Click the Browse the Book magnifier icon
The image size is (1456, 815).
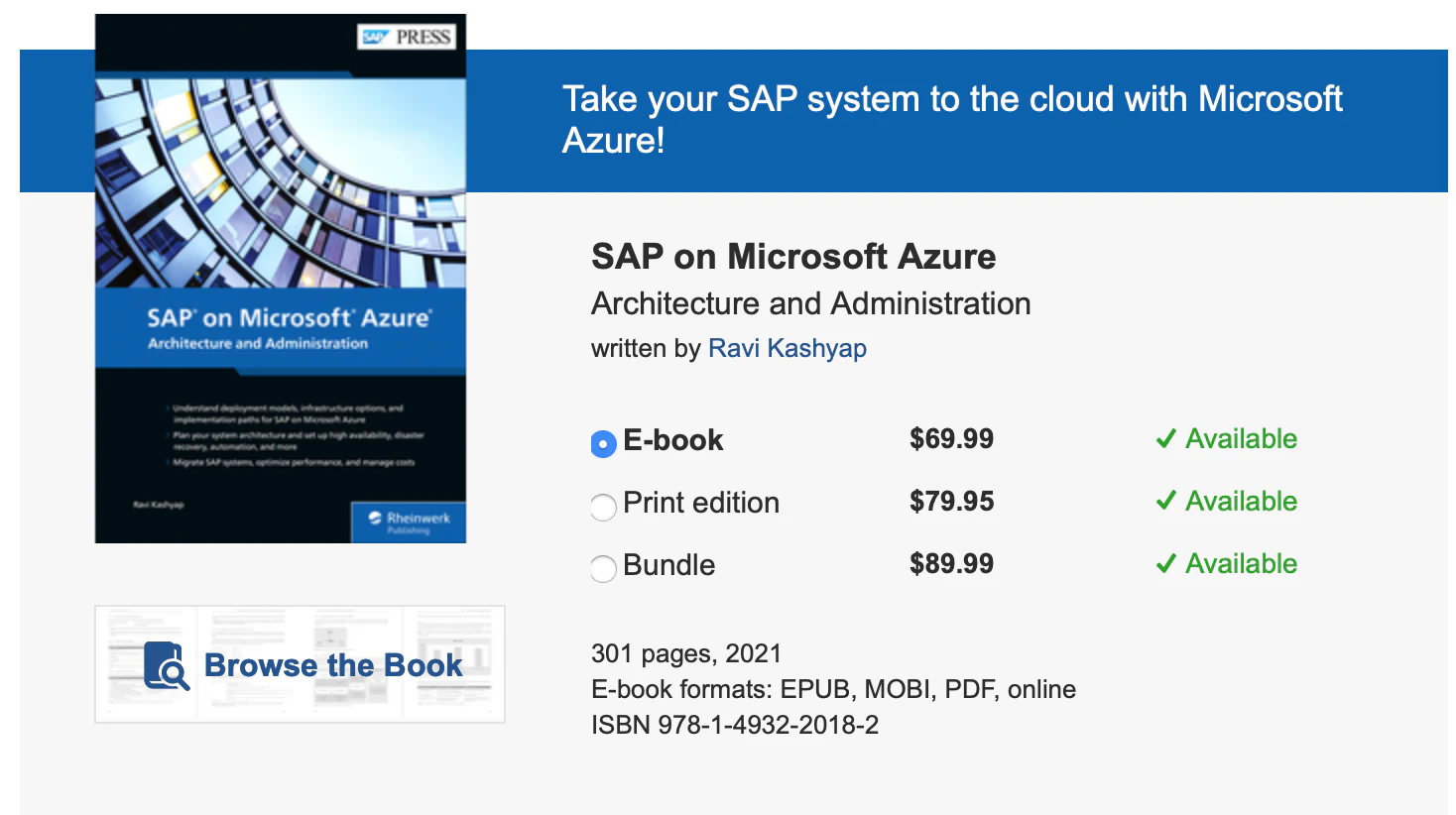(x=167, y=665)
